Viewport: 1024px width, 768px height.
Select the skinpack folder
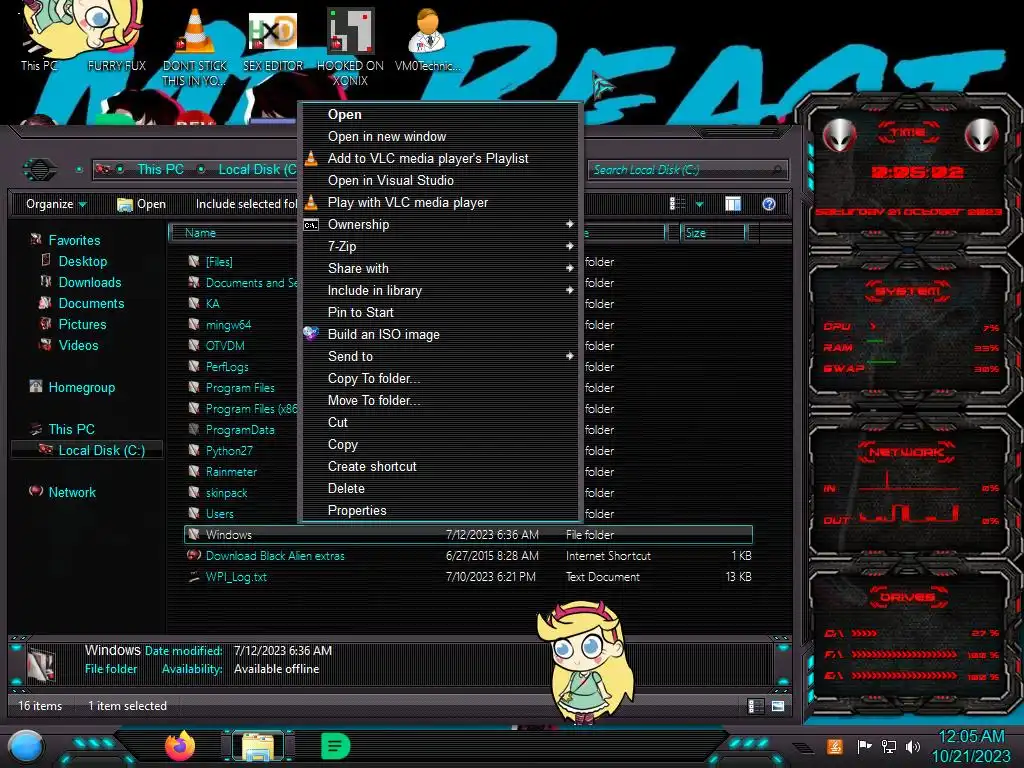226,492
